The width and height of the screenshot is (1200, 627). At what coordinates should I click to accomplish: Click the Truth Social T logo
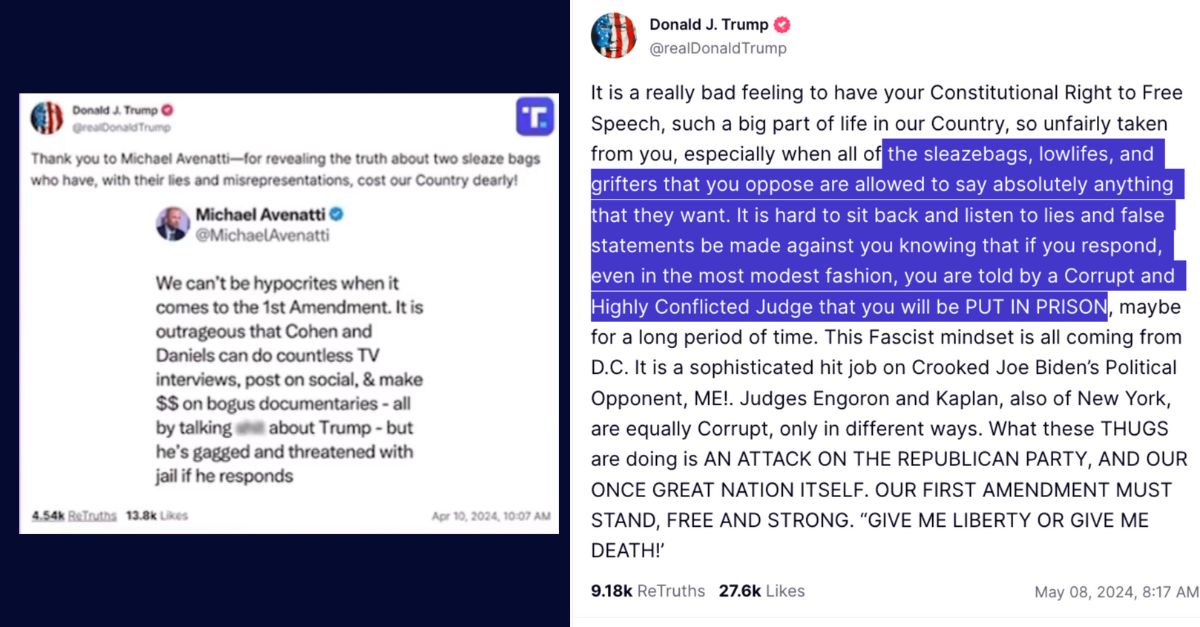pos(535,118)
